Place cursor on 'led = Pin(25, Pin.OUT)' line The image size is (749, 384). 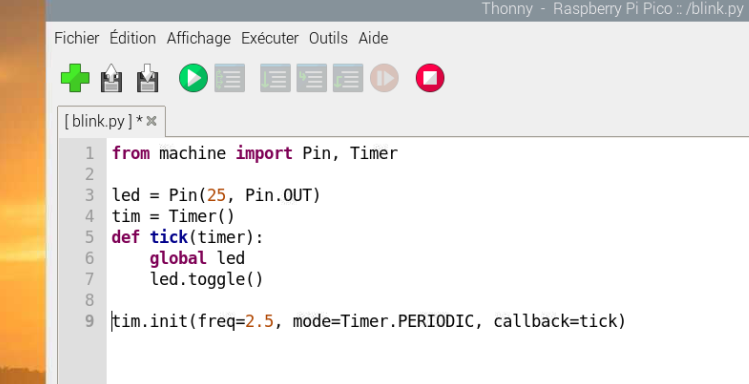pyautogui.click(x=216, y=195)
